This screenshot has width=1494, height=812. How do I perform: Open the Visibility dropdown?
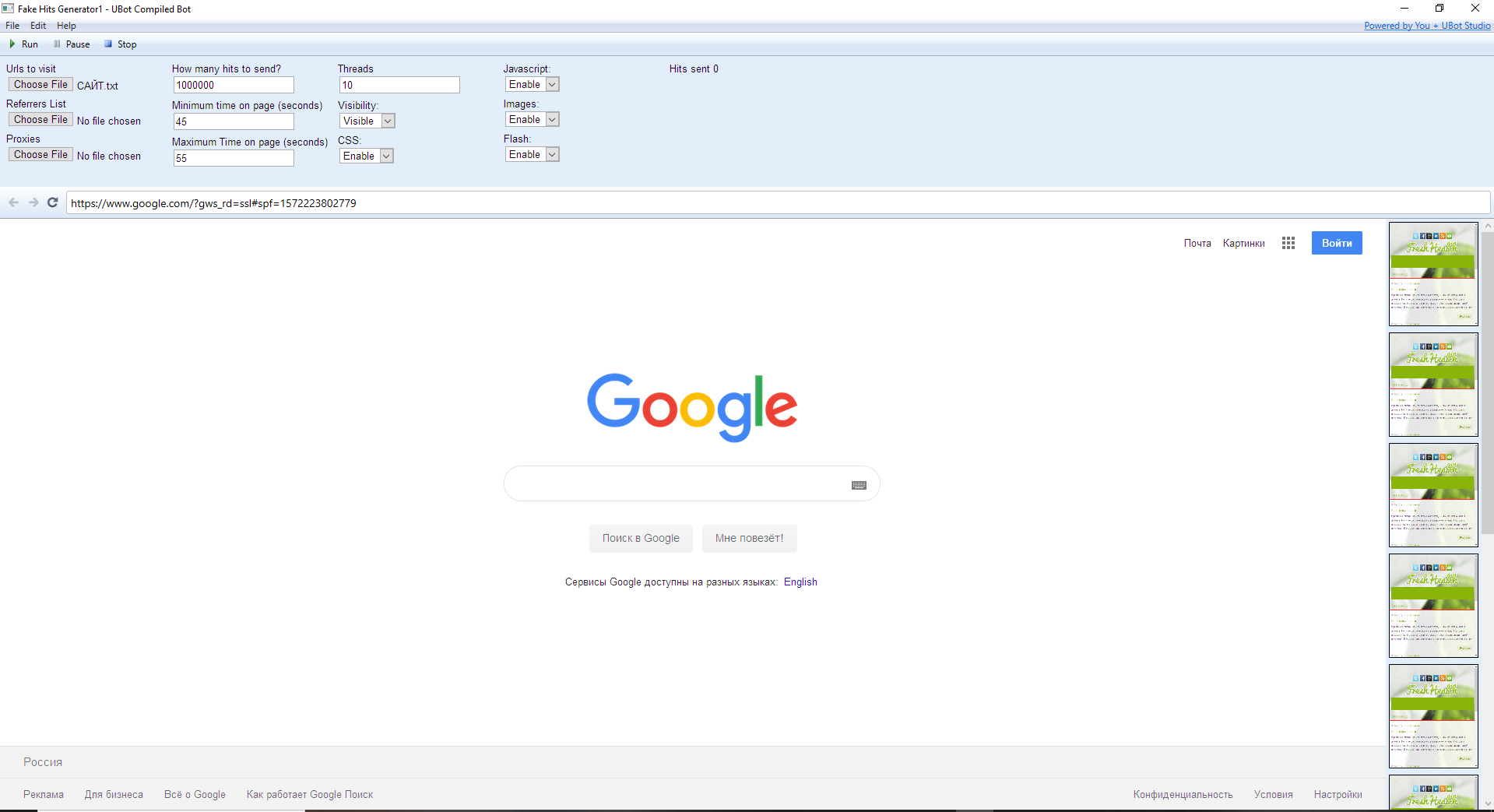pyautogui.click(x=367, y=121)
